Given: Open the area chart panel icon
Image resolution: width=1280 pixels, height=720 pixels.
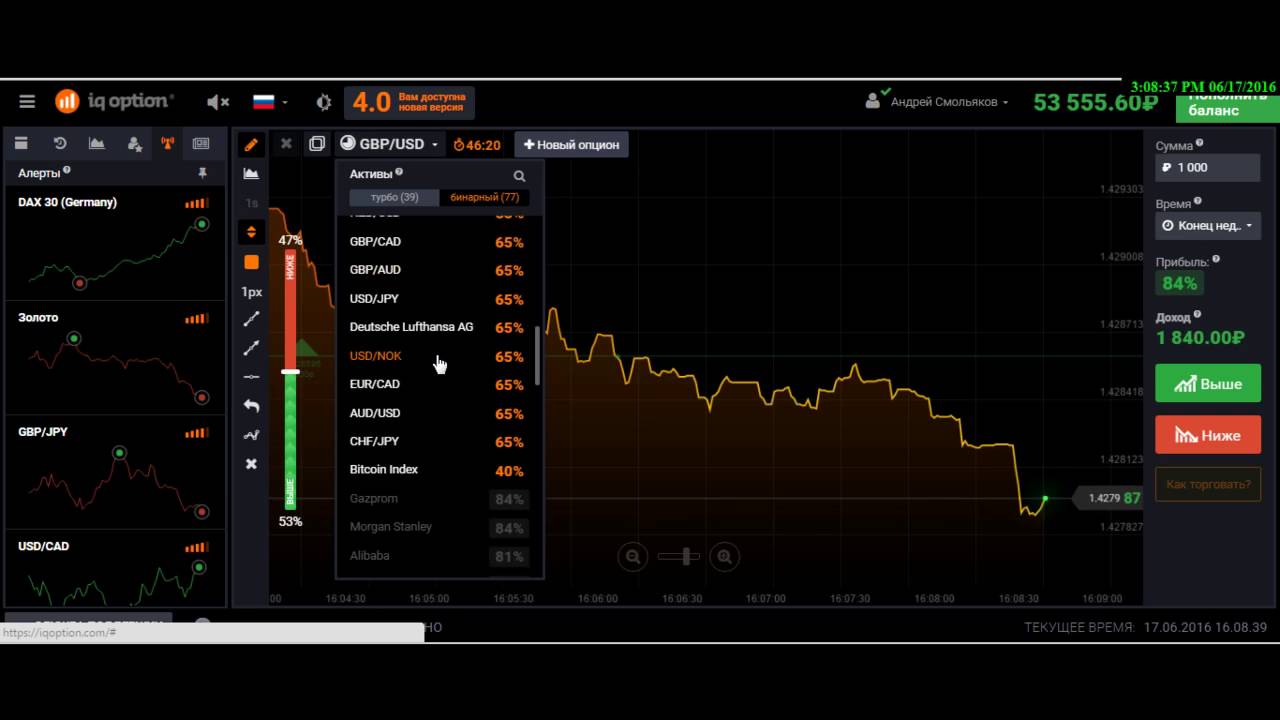Looking at the screenshot, I should pos(97,144).
